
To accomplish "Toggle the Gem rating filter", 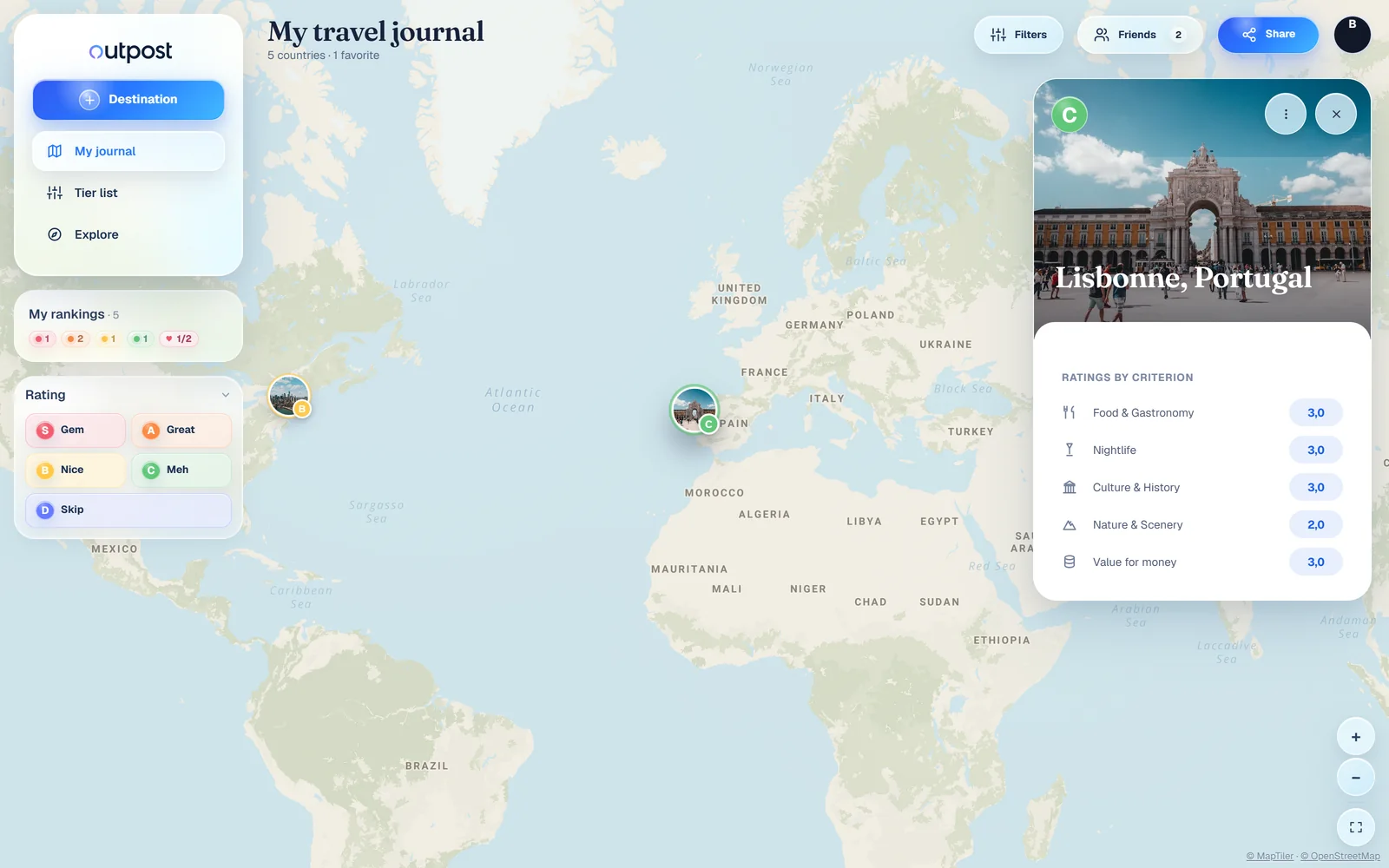I will click(x=76, y=431).
